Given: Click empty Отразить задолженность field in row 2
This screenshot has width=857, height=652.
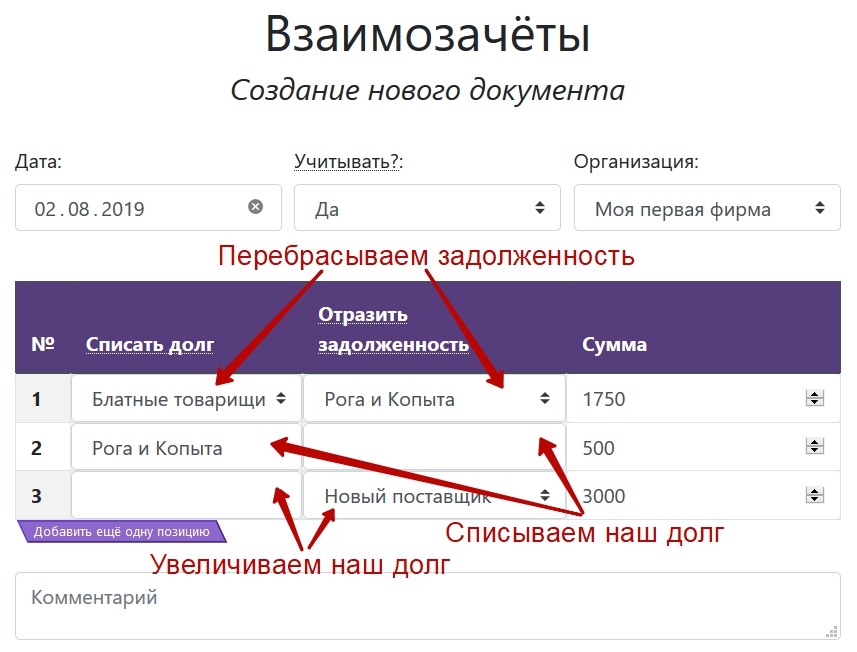Looking at the screenshot, I should tap(420, 448).
